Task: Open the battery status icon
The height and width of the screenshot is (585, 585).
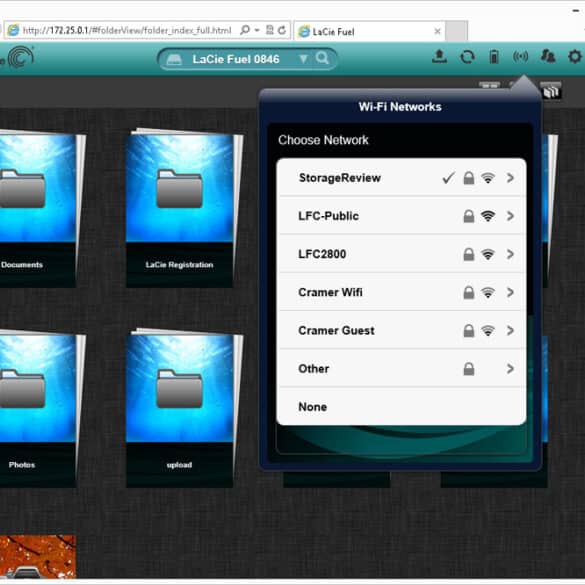Action: tap(494, 57)
